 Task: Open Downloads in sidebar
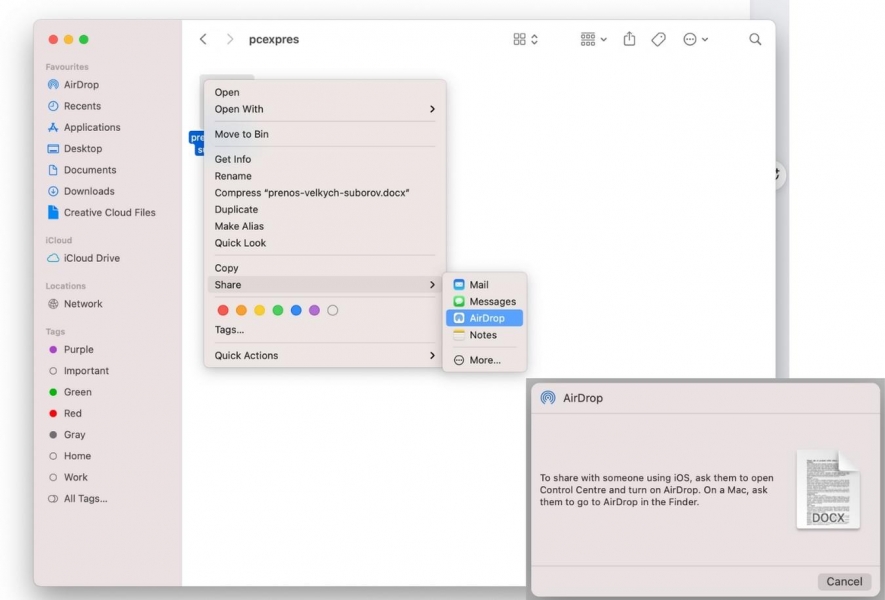pyautogui.click(x=81, y=191)
